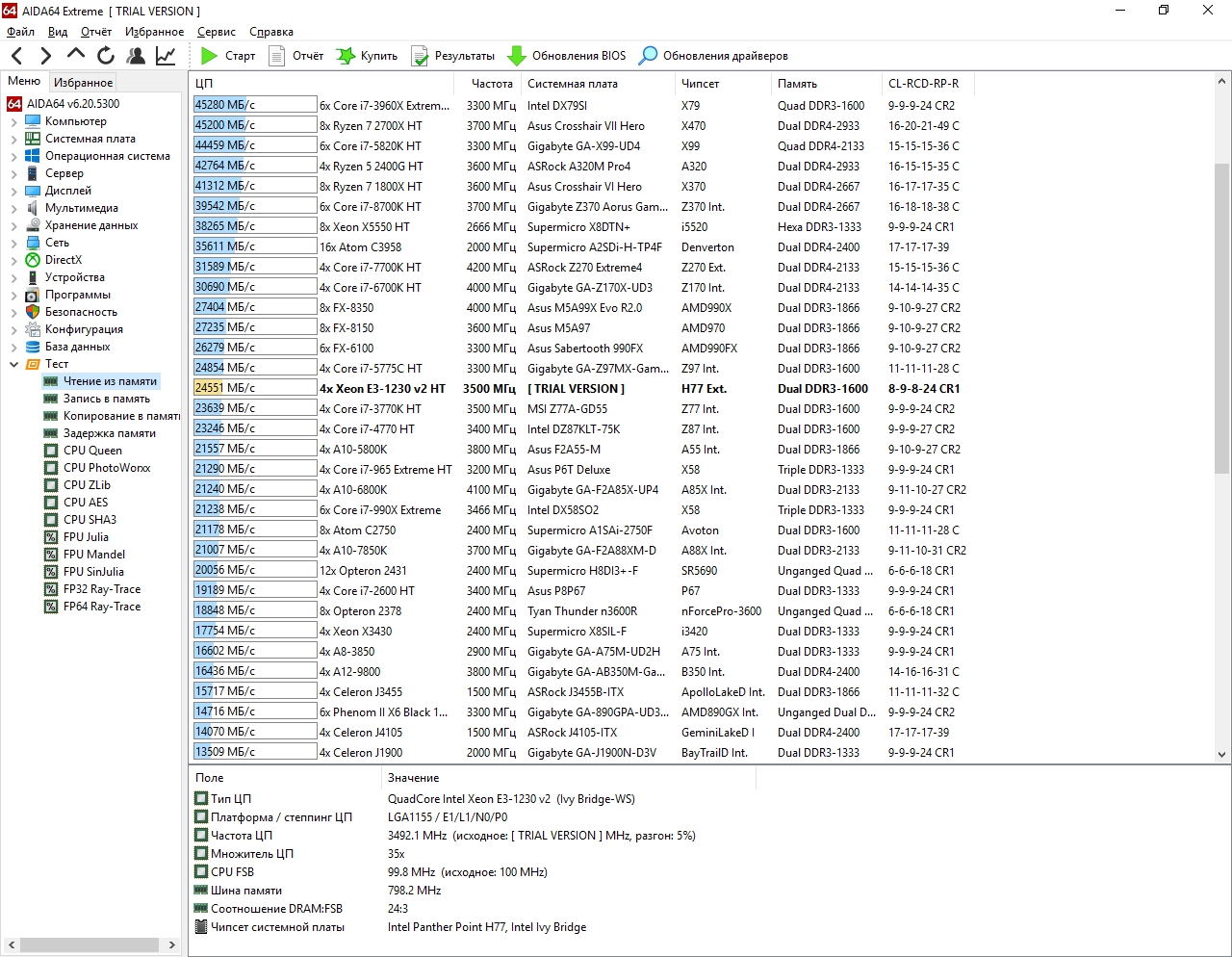The height and width of the screenshot is (957, 1232).
Task: Open the Сервис menu
Action: pos(217,32)
